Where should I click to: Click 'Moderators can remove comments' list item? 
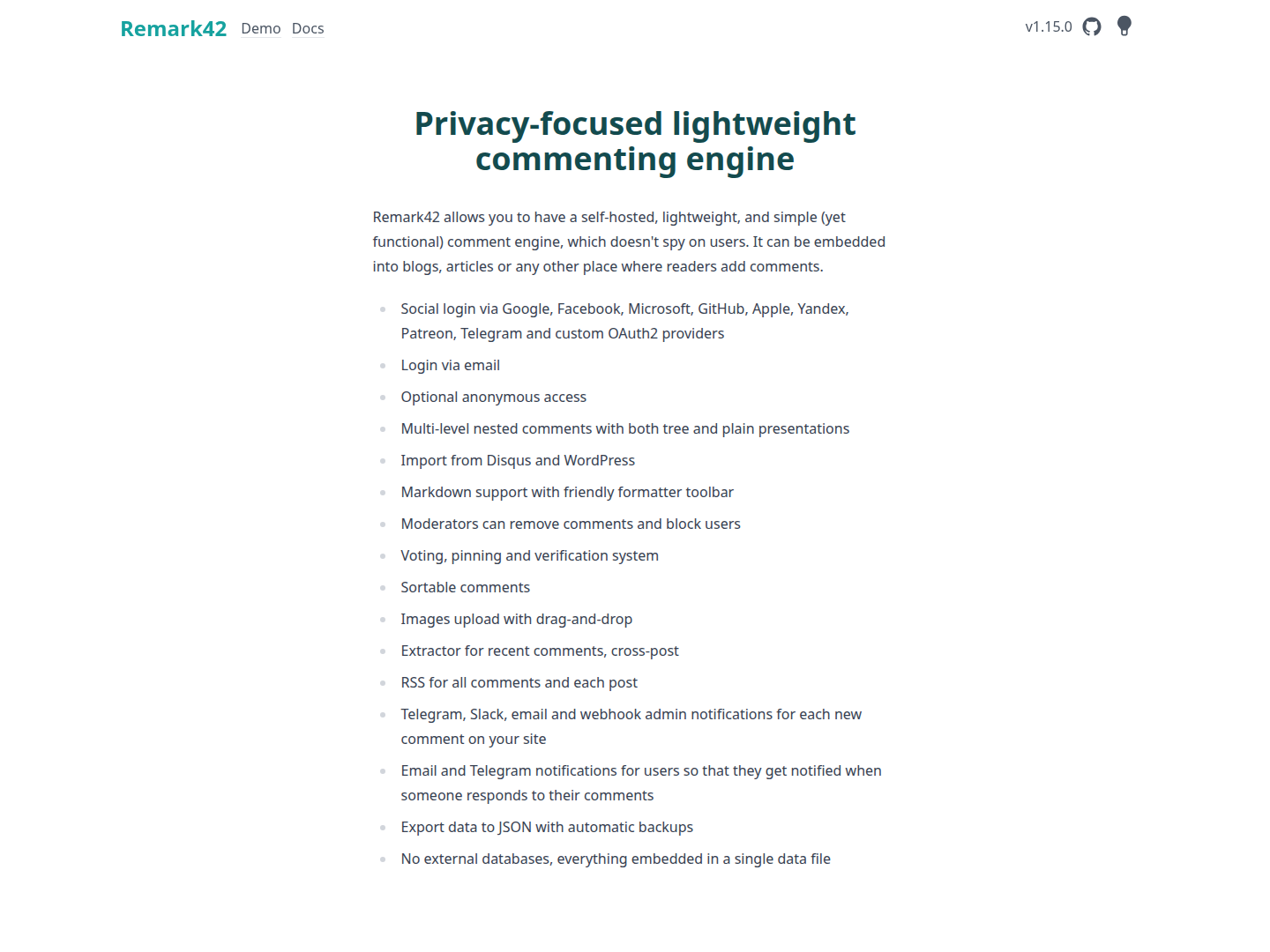[x=571, y=524]
